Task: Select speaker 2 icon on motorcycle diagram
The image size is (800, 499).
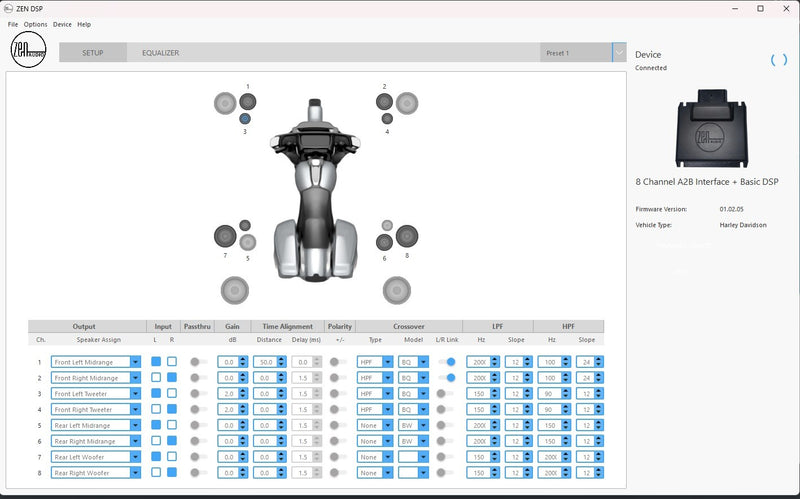Action: 384,101
